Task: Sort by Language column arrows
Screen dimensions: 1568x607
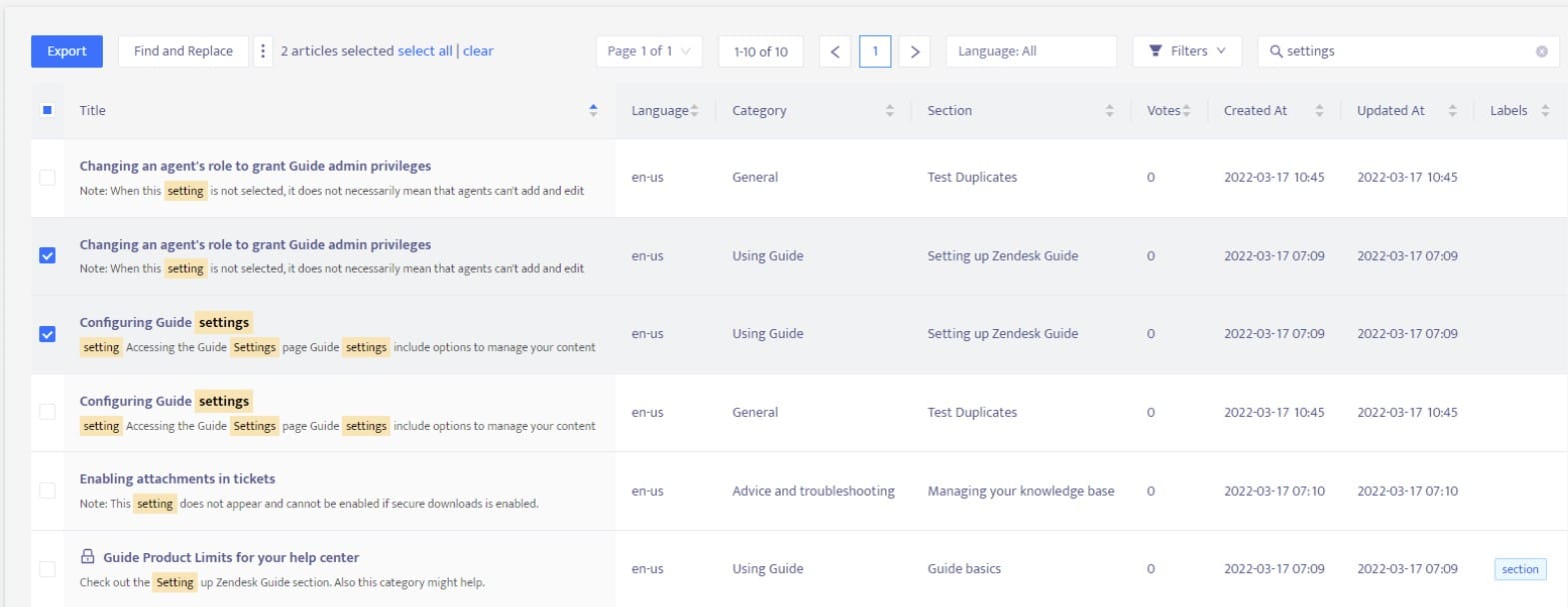Action: pyautogui.click(x=695, y=111)
